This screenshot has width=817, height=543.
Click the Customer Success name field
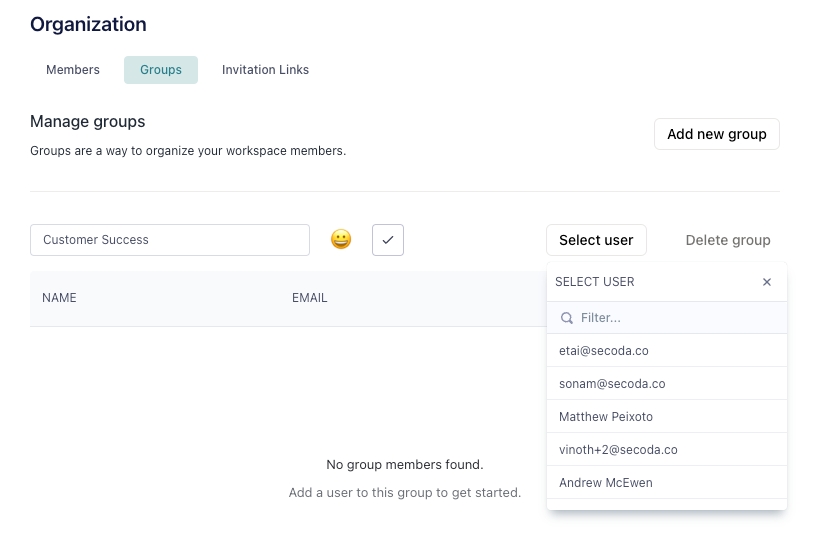coord(170,240)
